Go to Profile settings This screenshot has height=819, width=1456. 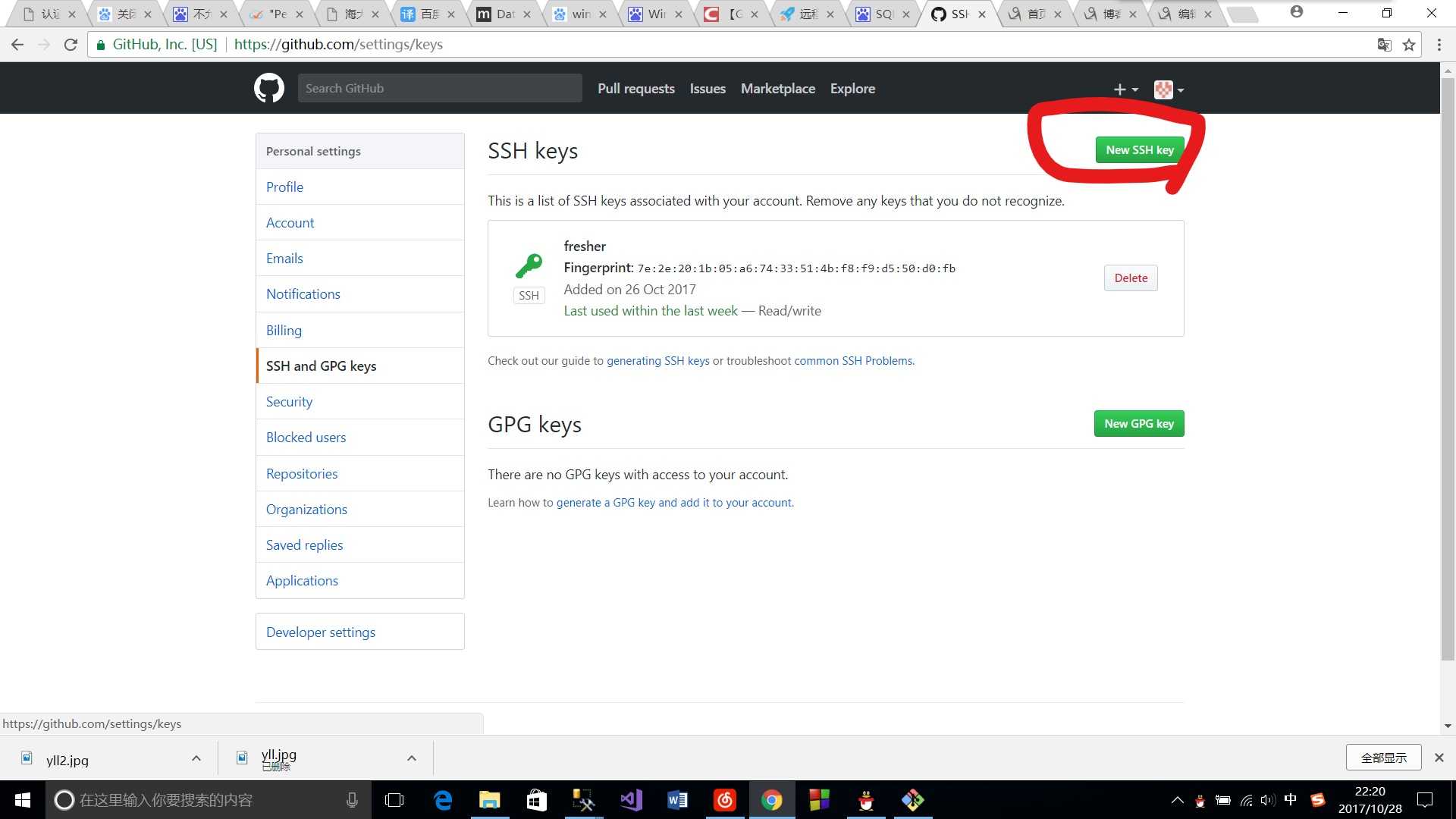360,187
